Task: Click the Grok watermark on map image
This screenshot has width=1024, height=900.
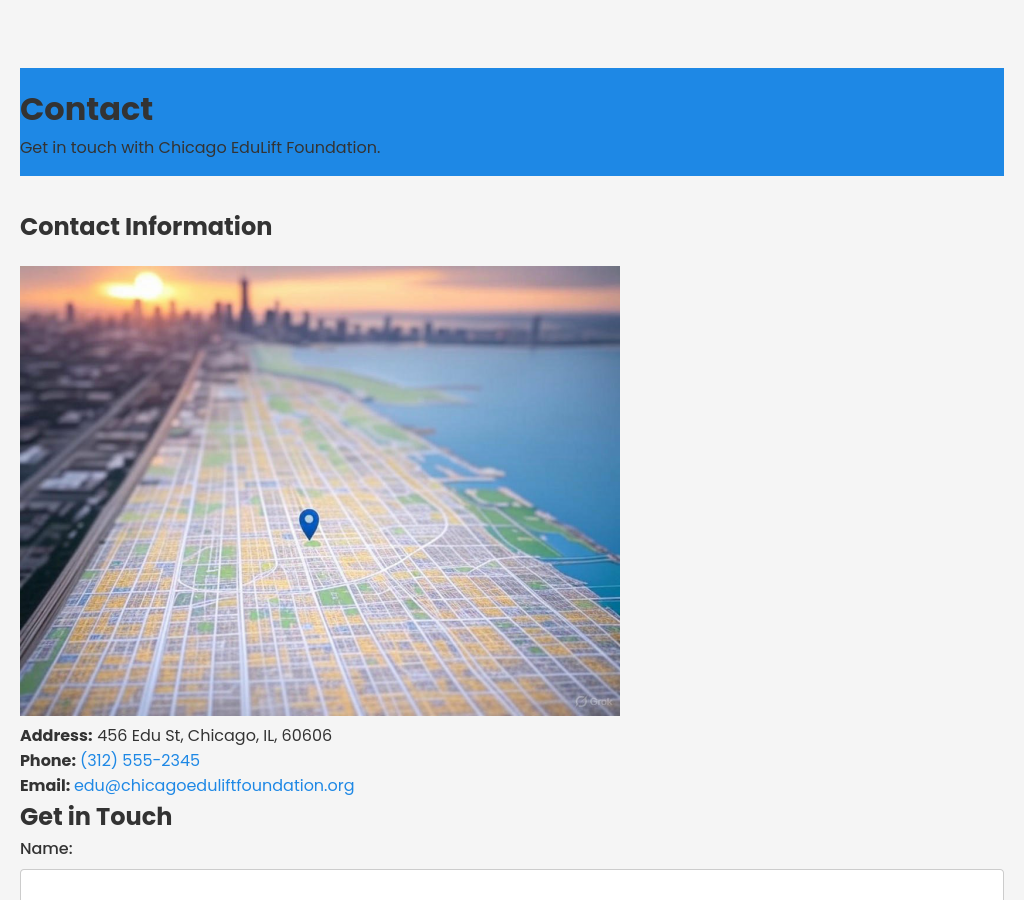Action: pyautogui.click(x=594, y=701)
